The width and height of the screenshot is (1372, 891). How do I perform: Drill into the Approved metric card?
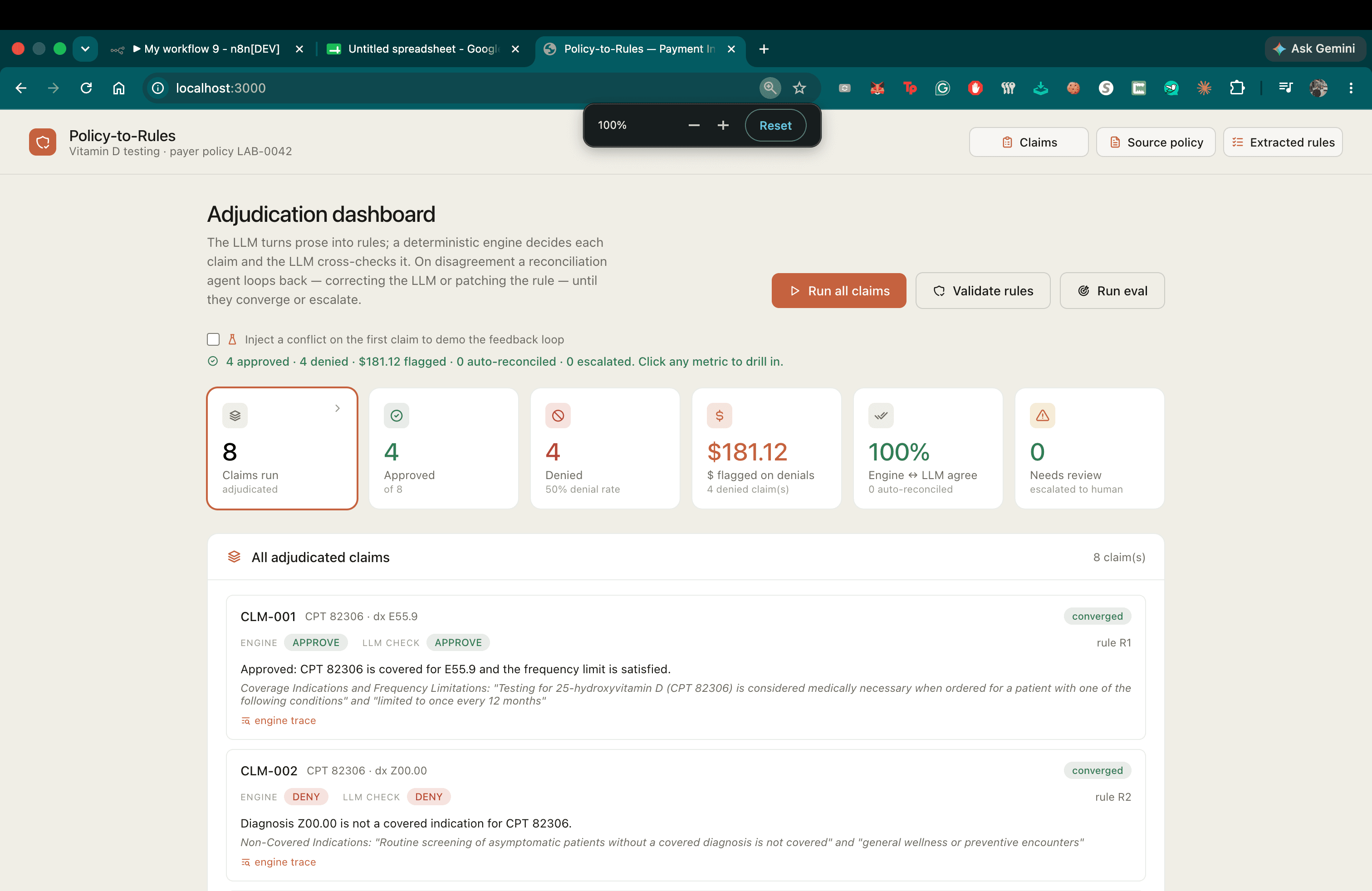pyautogui.click(x=443, y=448)
